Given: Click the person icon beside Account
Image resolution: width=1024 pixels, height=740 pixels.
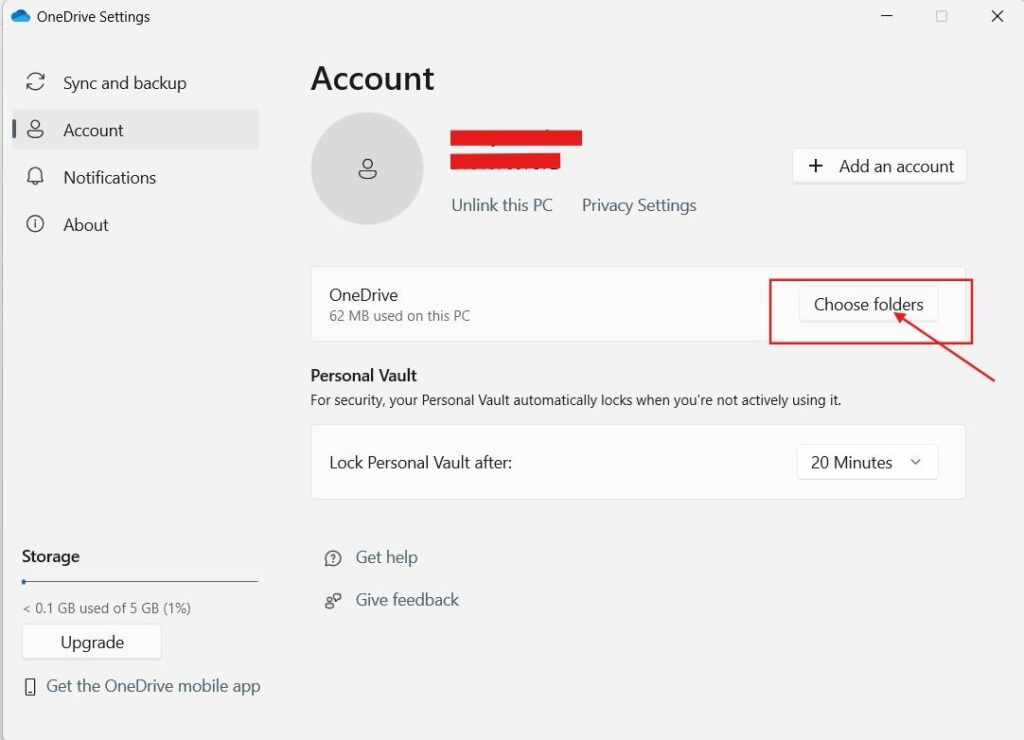Looking at the screenshot, I should coord(35,129).
